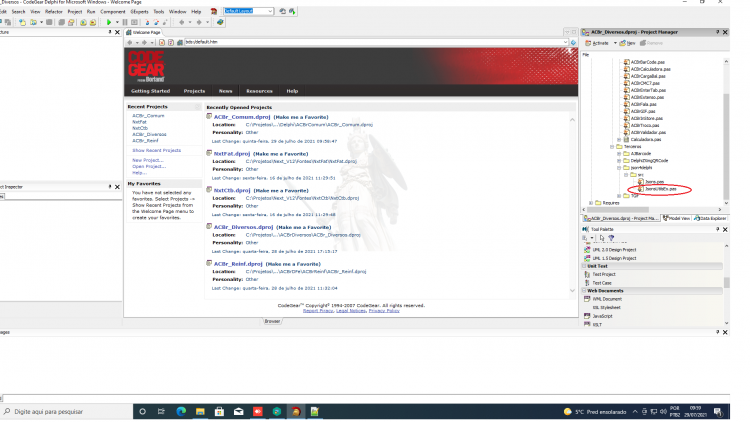The width and height of the screenshot is (750, 422).
Task: Select the JsonsUtilsEx.pas file in tree
Action: point(660,189)
